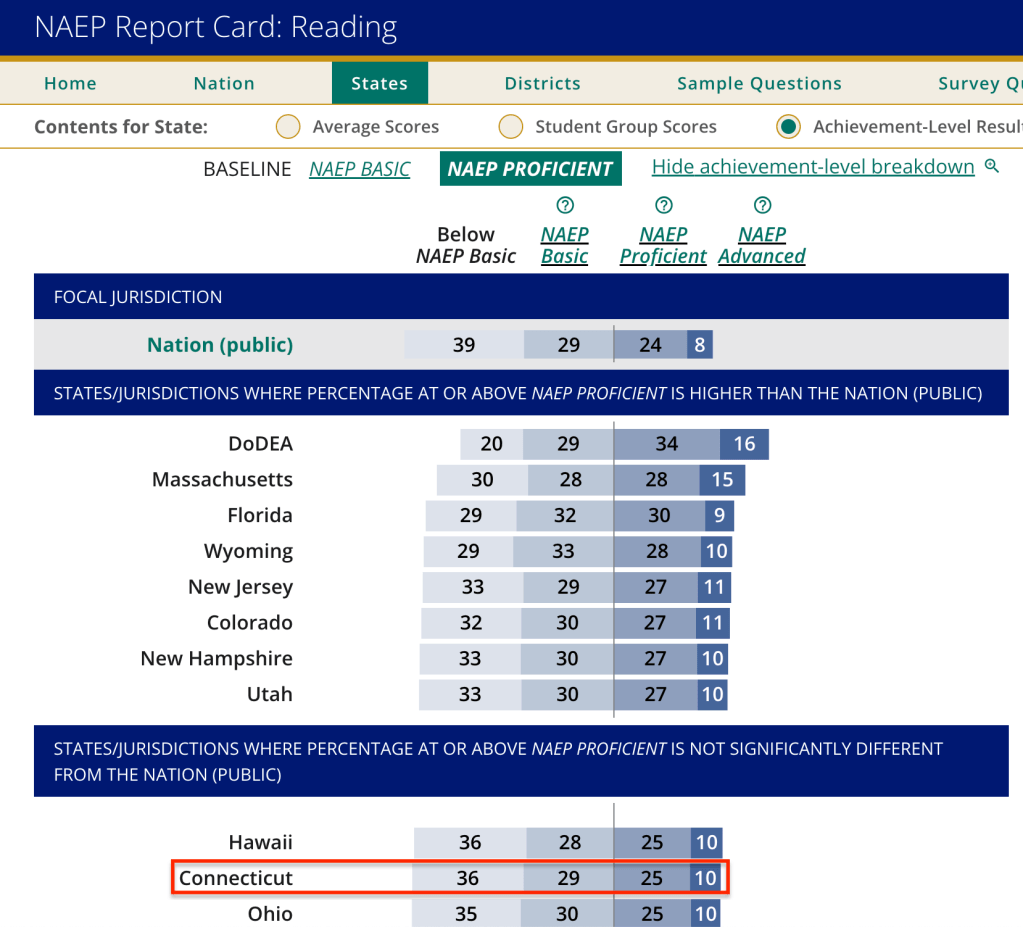
Task: Select Achievement-Level Results radio button
Action: (789, 127)
